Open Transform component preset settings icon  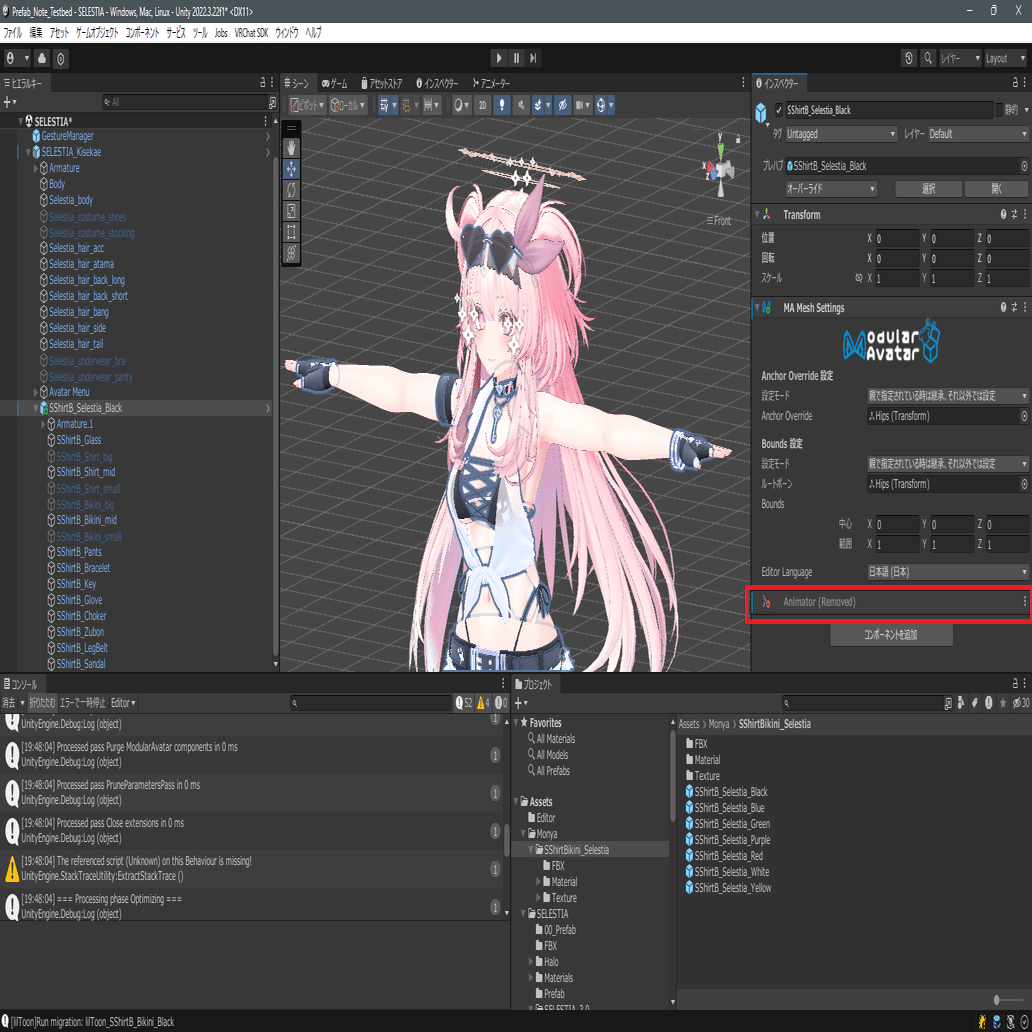tap(1014, 215)
